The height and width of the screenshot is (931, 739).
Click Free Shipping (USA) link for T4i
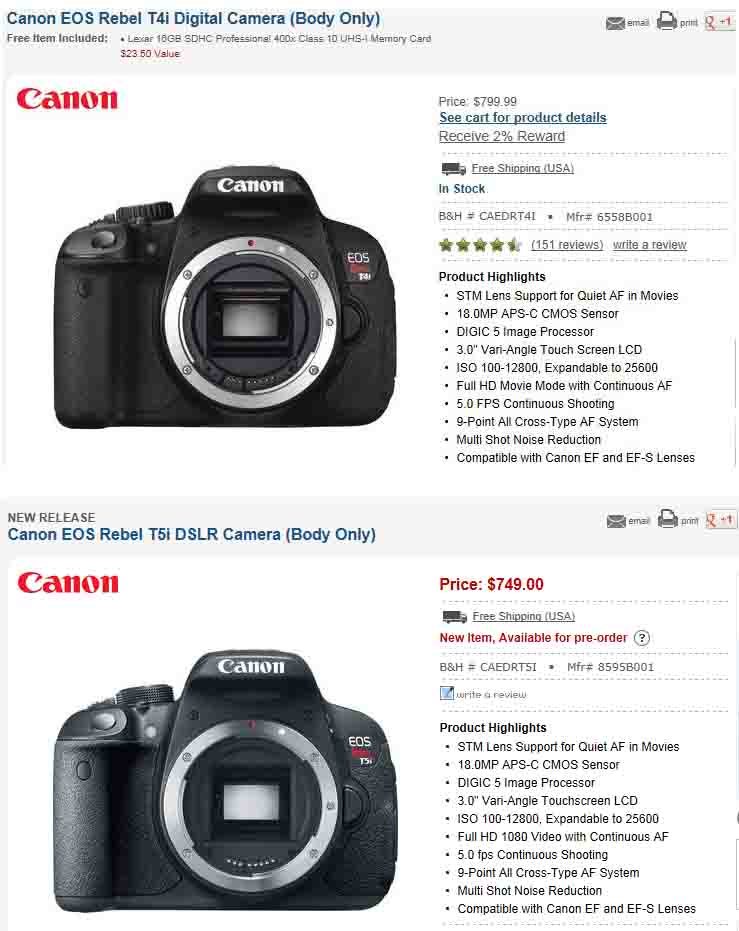522,169
